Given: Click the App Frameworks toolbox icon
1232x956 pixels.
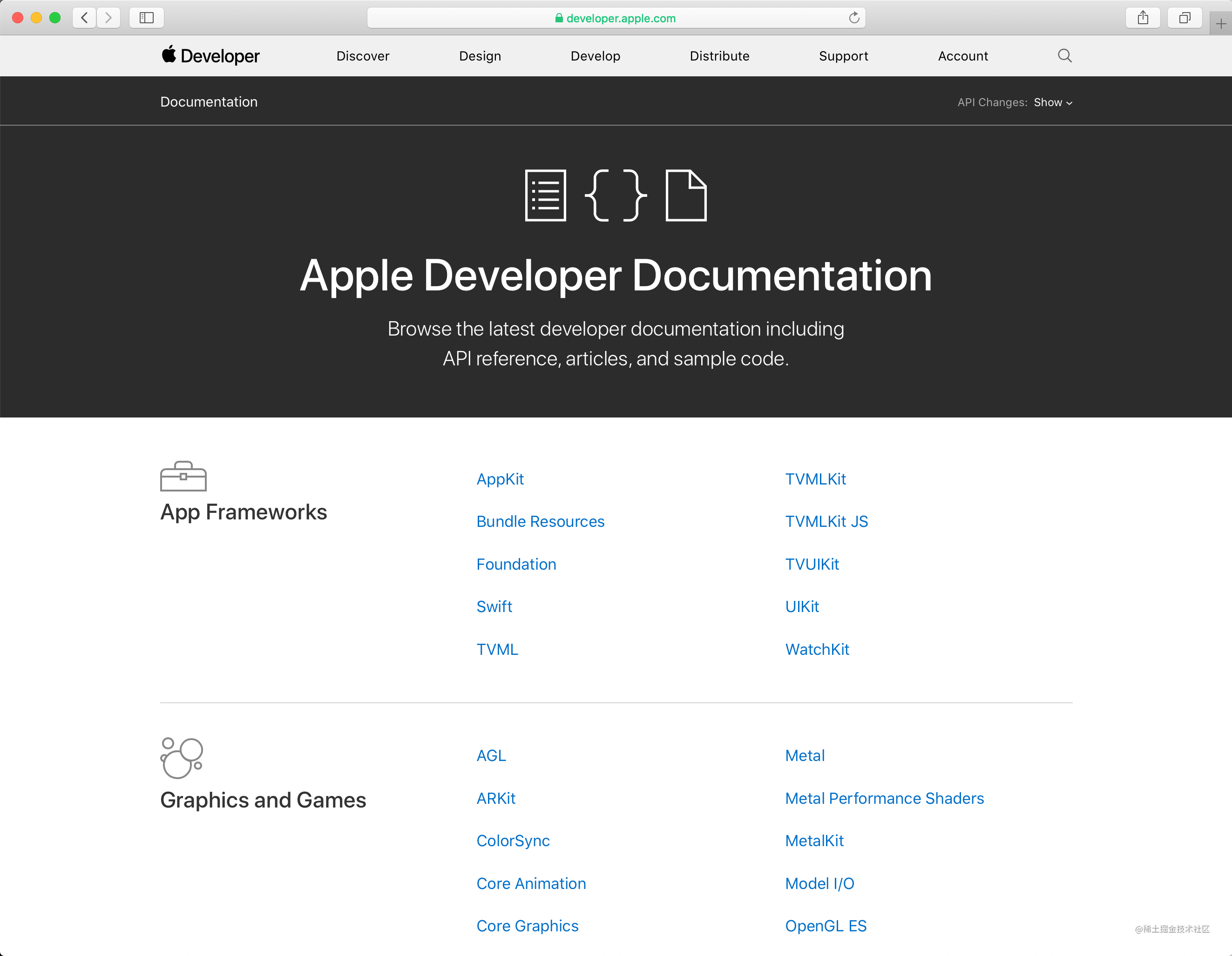Looking at the screenshot, I should point(183,476).
